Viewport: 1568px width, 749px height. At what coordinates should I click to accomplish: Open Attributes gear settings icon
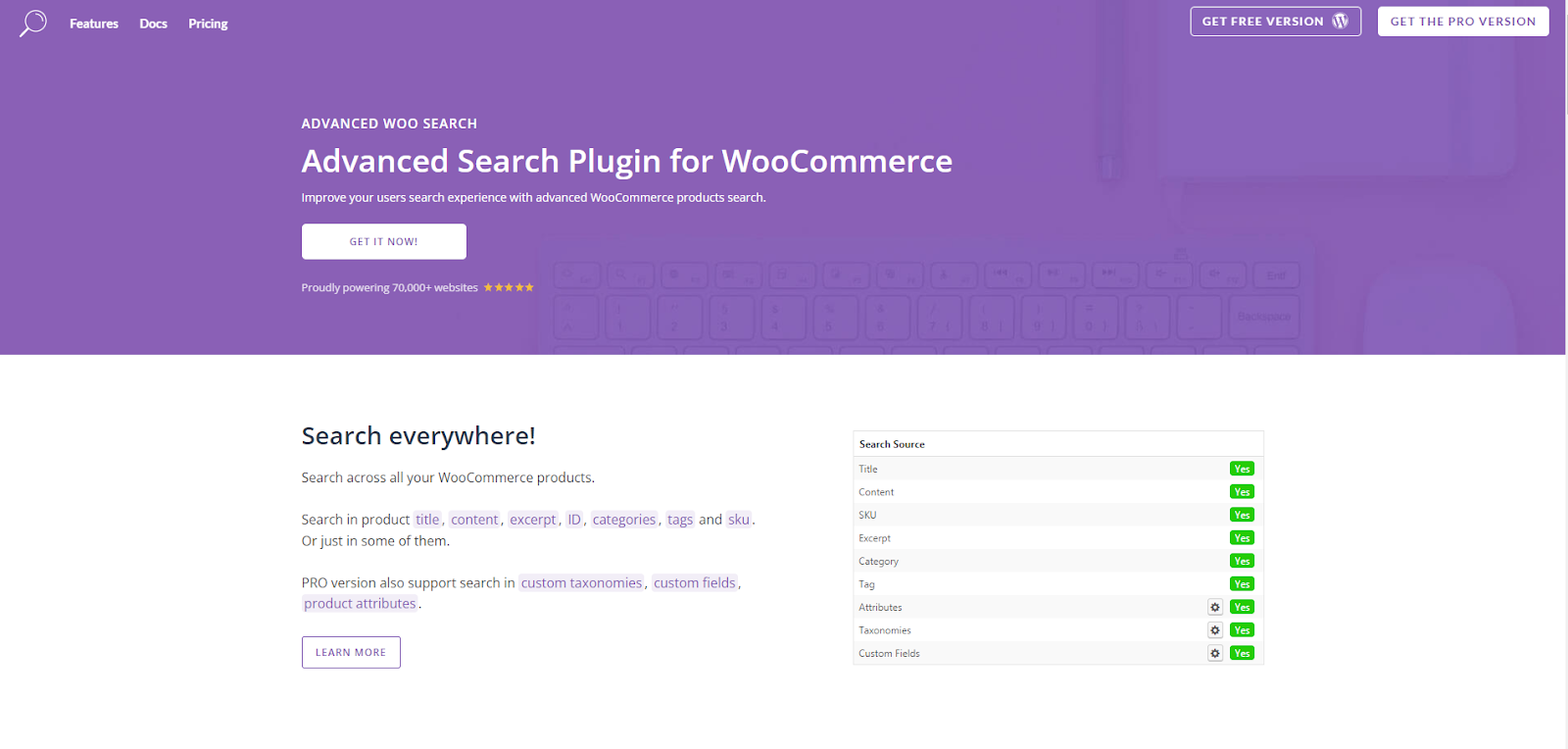[x=1215, y=607]
